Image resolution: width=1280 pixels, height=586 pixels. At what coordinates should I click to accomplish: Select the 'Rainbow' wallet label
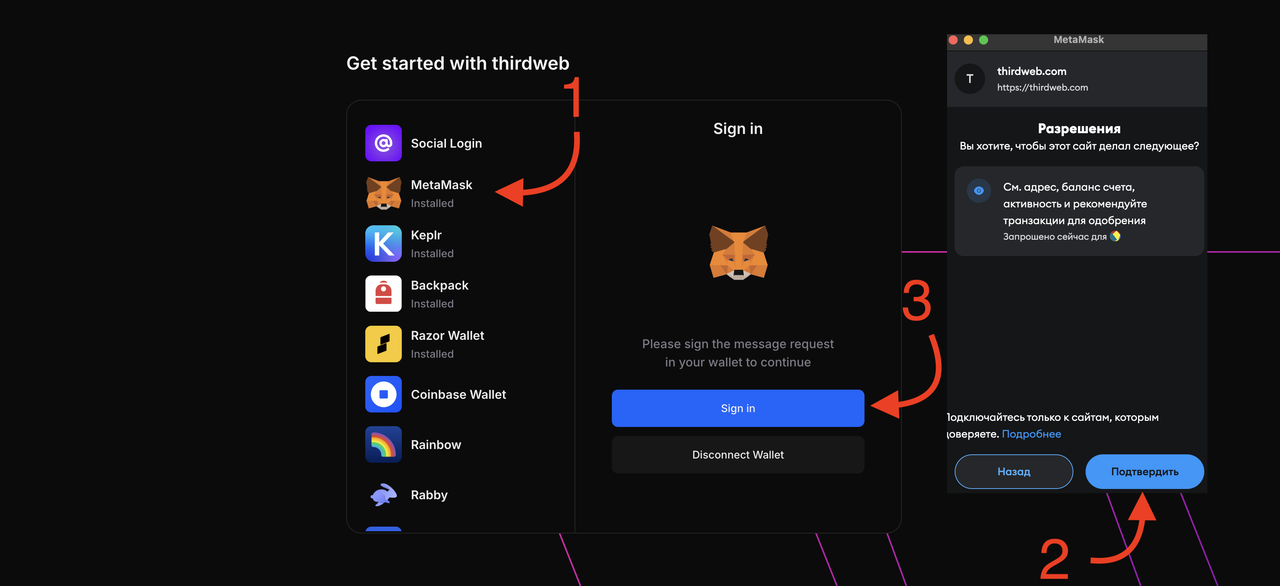pos(436,444)
